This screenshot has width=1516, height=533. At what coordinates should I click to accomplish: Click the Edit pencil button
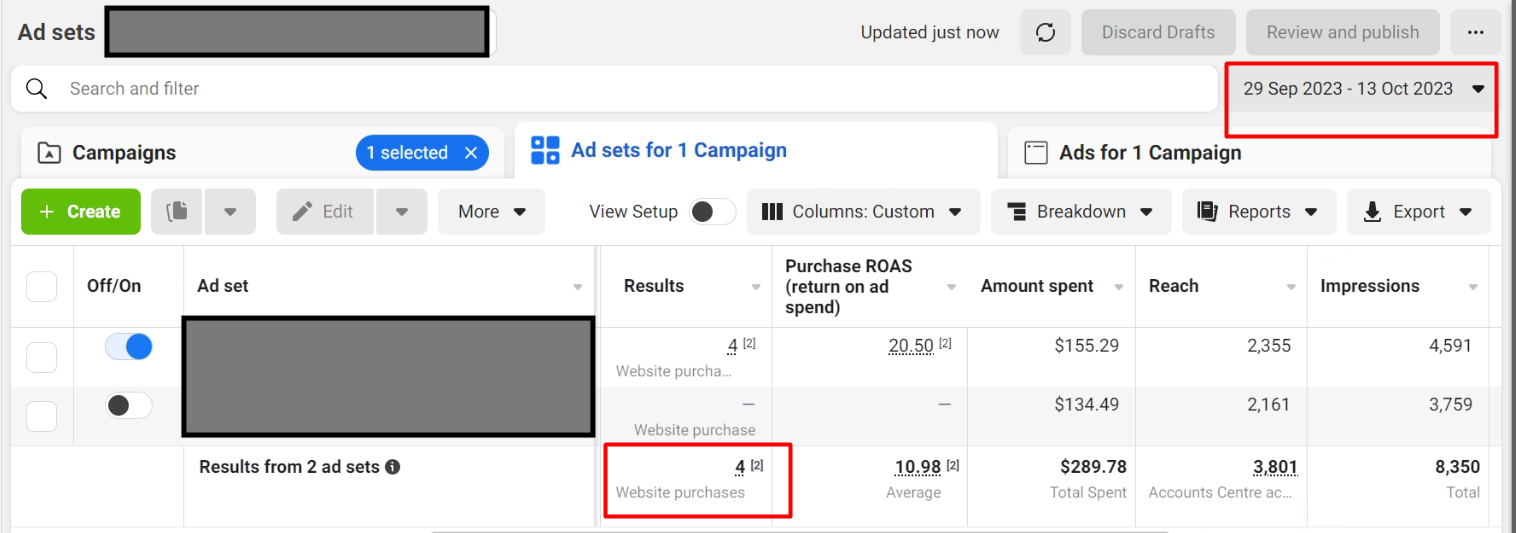pyautogui.click(x=325, y=212)
